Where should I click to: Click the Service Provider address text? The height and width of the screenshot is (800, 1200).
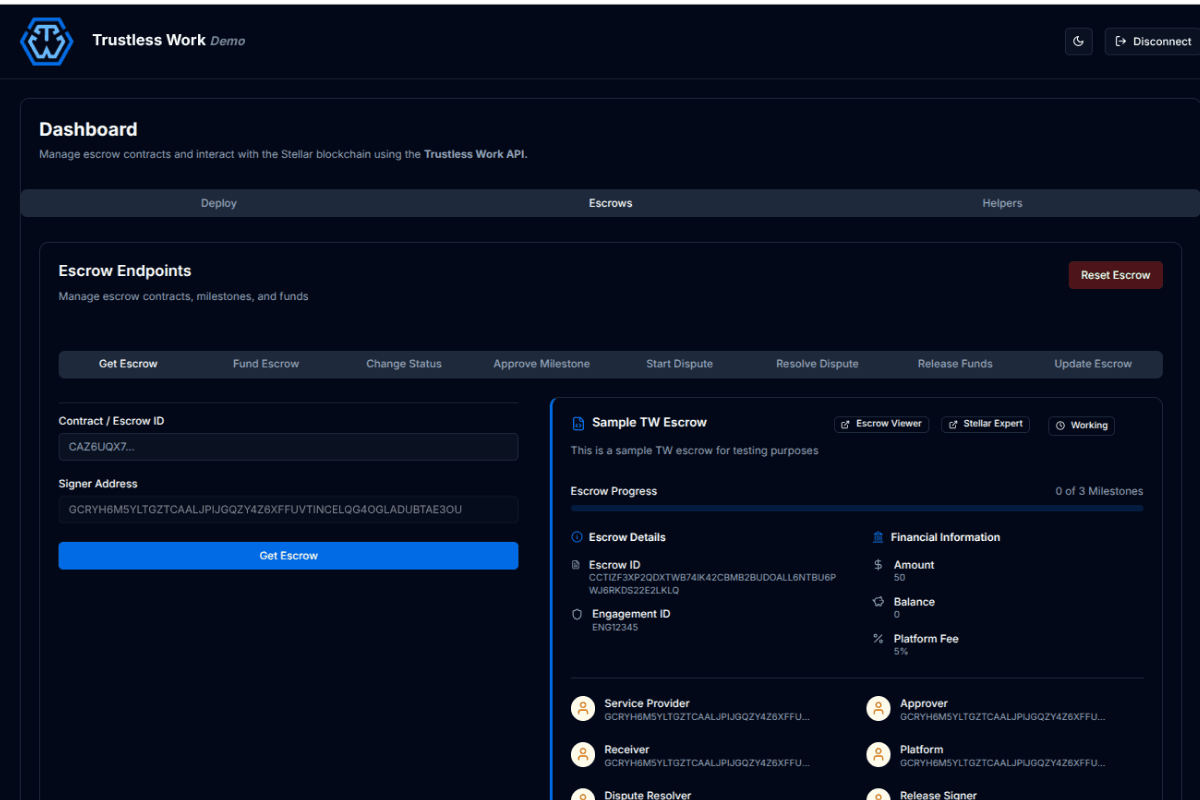(x=707, y=717)
